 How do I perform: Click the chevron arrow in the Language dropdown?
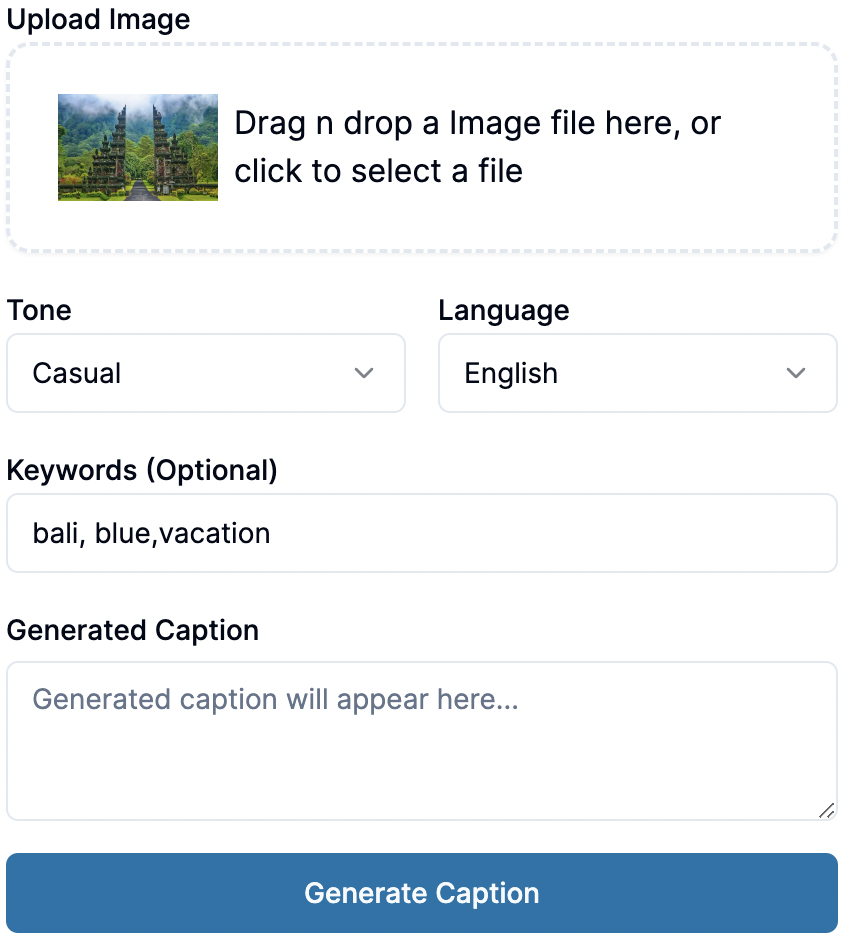796,373
